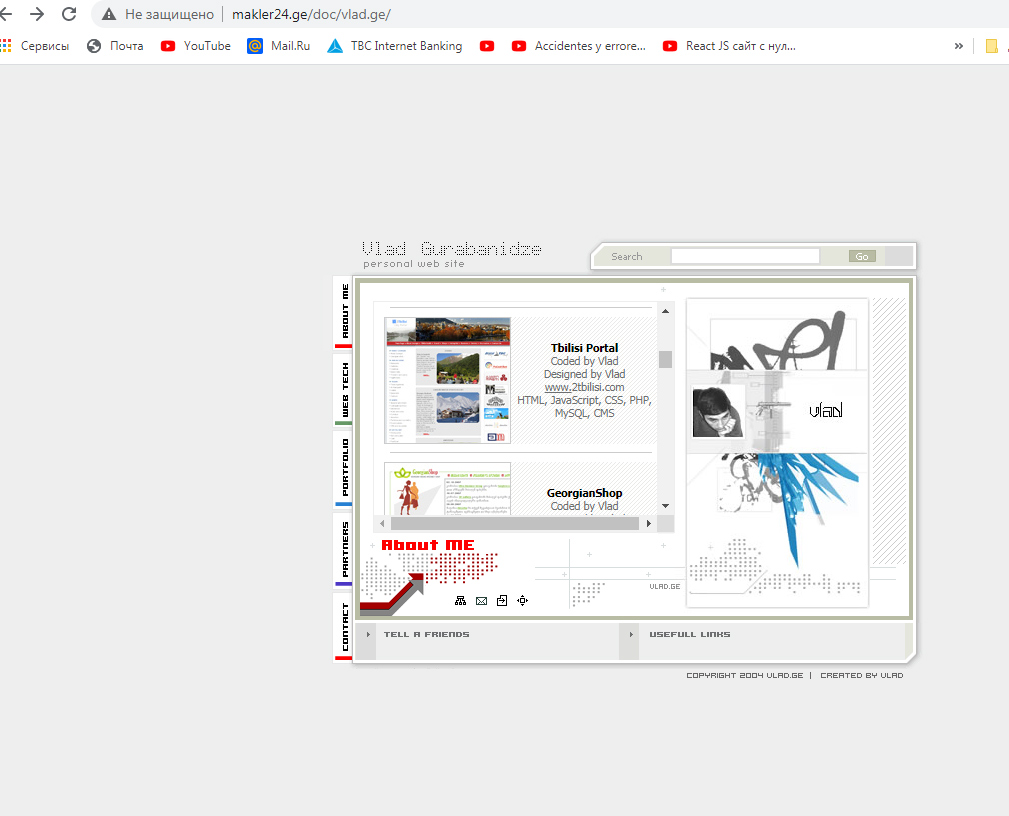Select the Web Tech side tab

[x=345, y=390]
